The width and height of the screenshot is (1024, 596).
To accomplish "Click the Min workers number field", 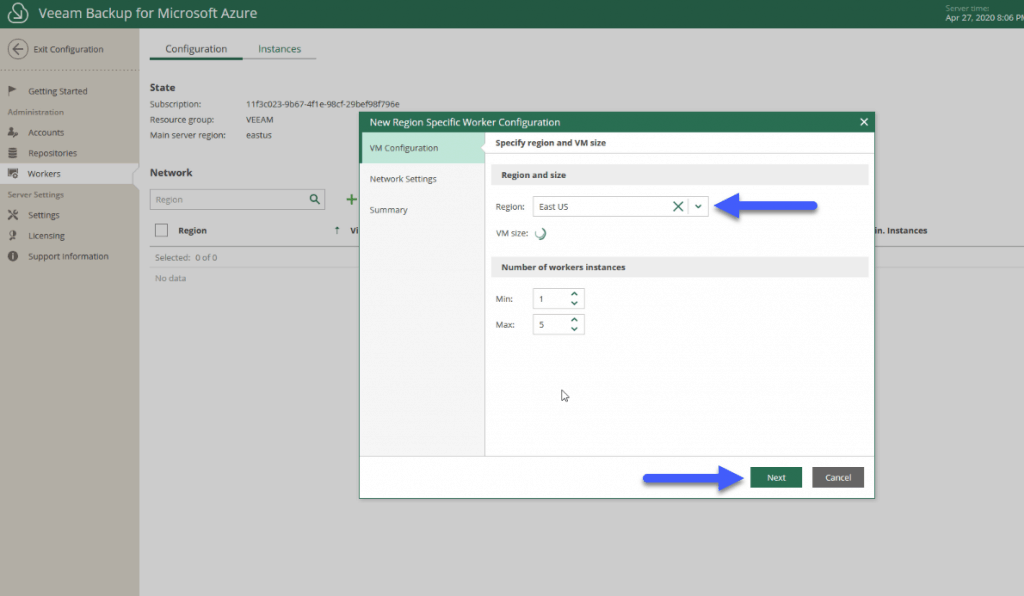I will click(x=558, y=298).
